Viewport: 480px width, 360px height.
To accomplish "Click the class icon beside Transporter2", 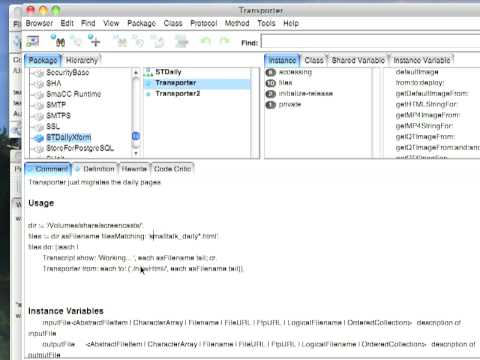I will pyautogui.click(x=149, y=94).
